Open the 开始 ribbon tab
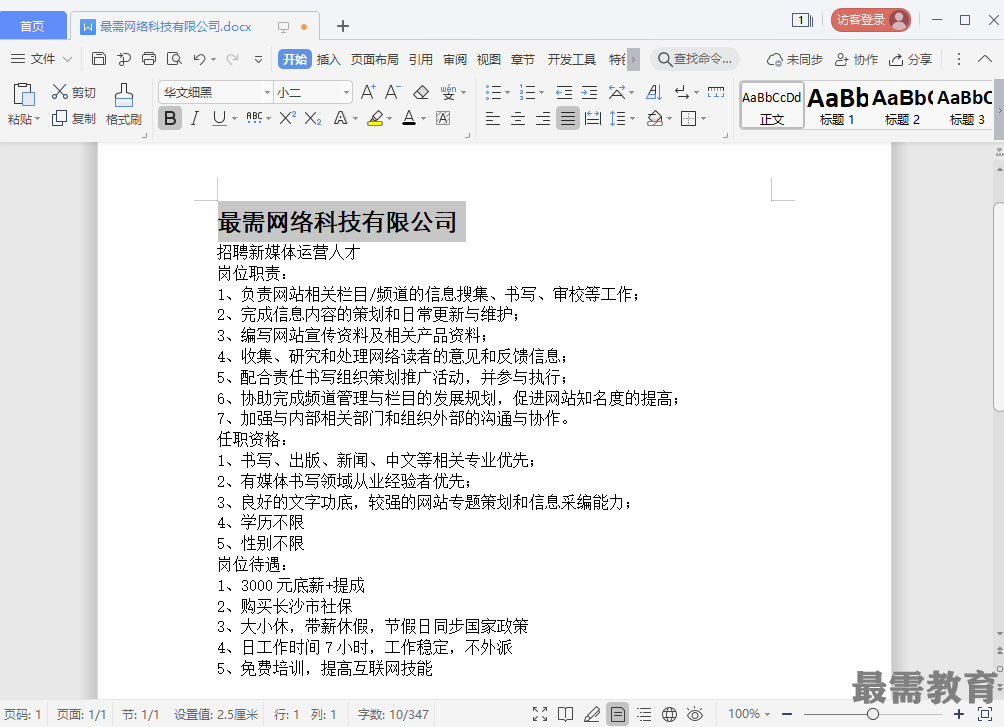This screenshot has width=1004, height=727. coord(295,59)
